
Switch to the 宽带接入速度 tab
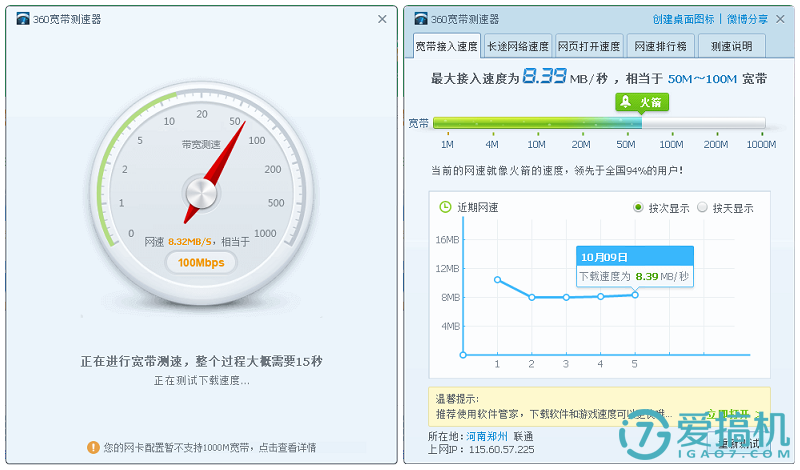pyautogui.click(x=446, y=46)
